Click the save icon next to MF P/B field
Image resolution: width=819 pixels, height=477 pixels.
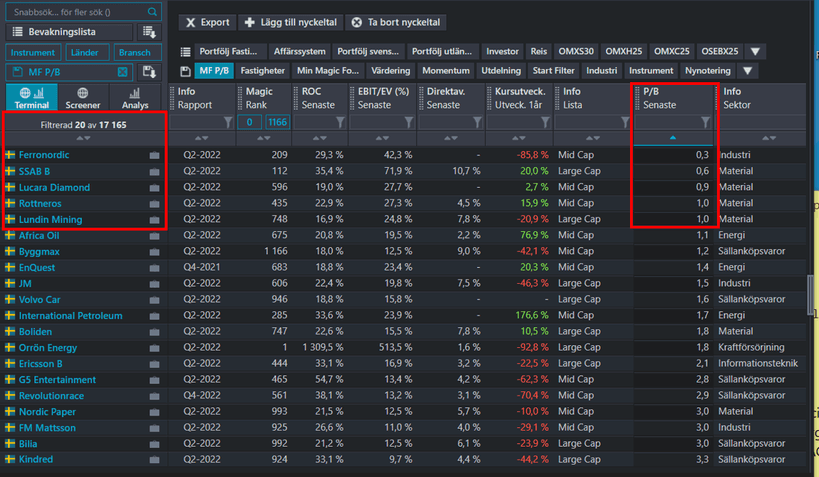[150, 72]
